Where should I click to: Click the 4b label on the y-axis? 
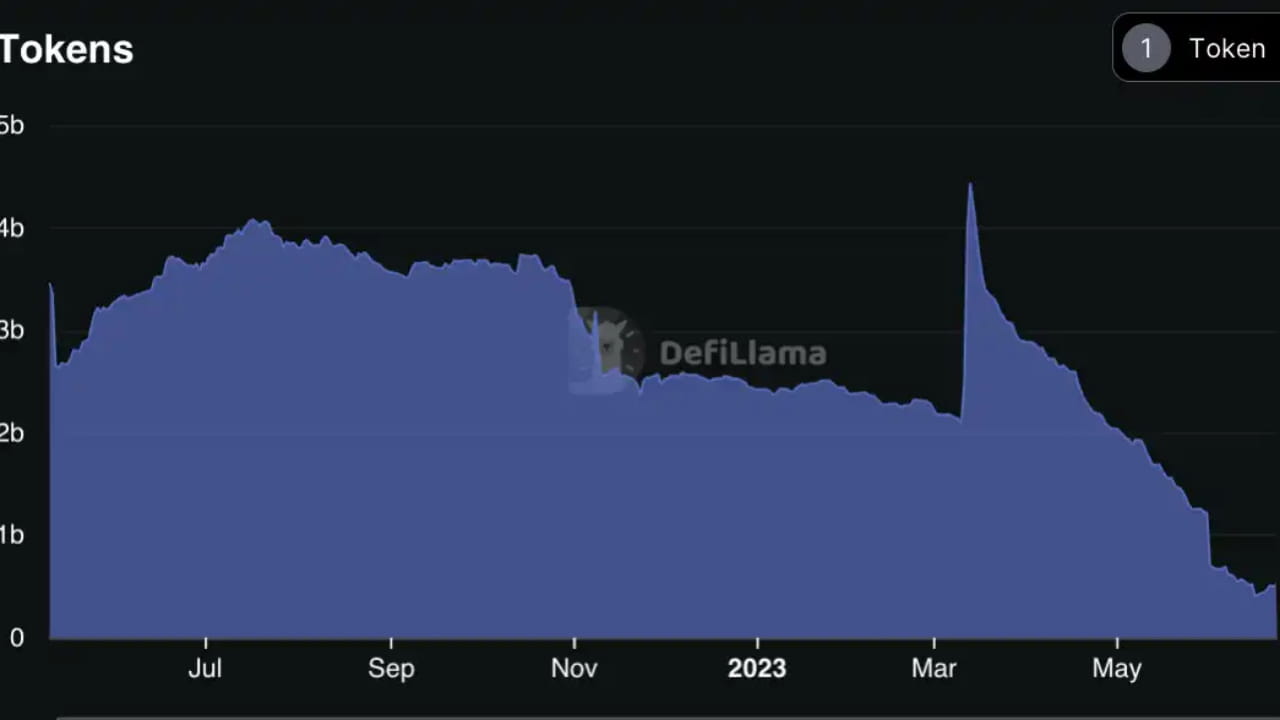(x=11, y=228)
